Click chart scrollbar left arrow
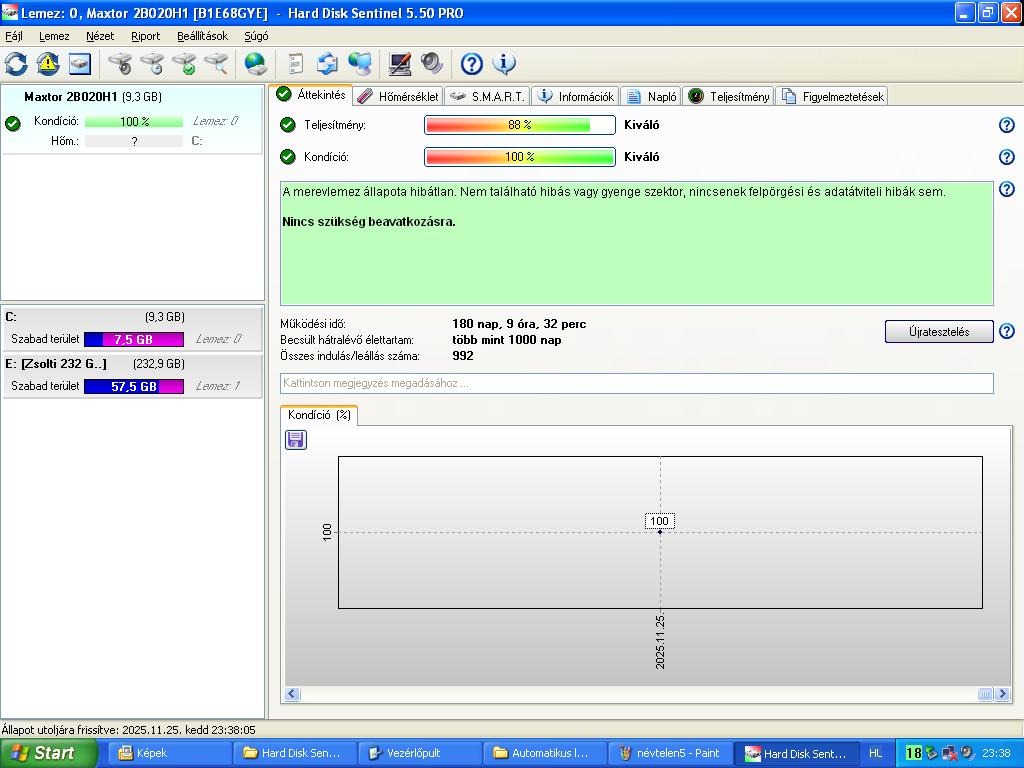Image resolution: width=1024 pixels, height=768 pixels. [x=292, y=694]
